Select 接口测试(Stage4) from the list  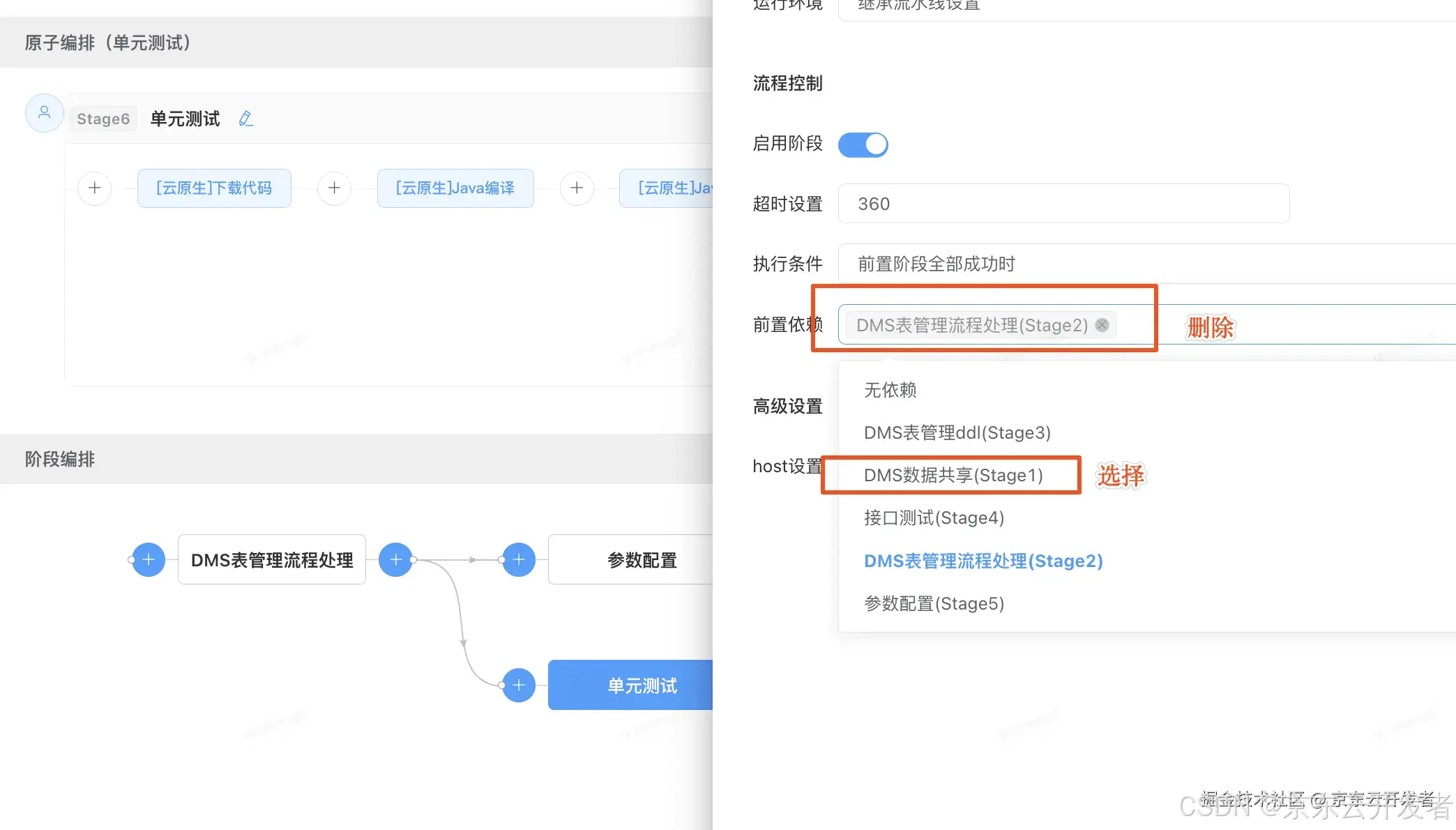934,518
